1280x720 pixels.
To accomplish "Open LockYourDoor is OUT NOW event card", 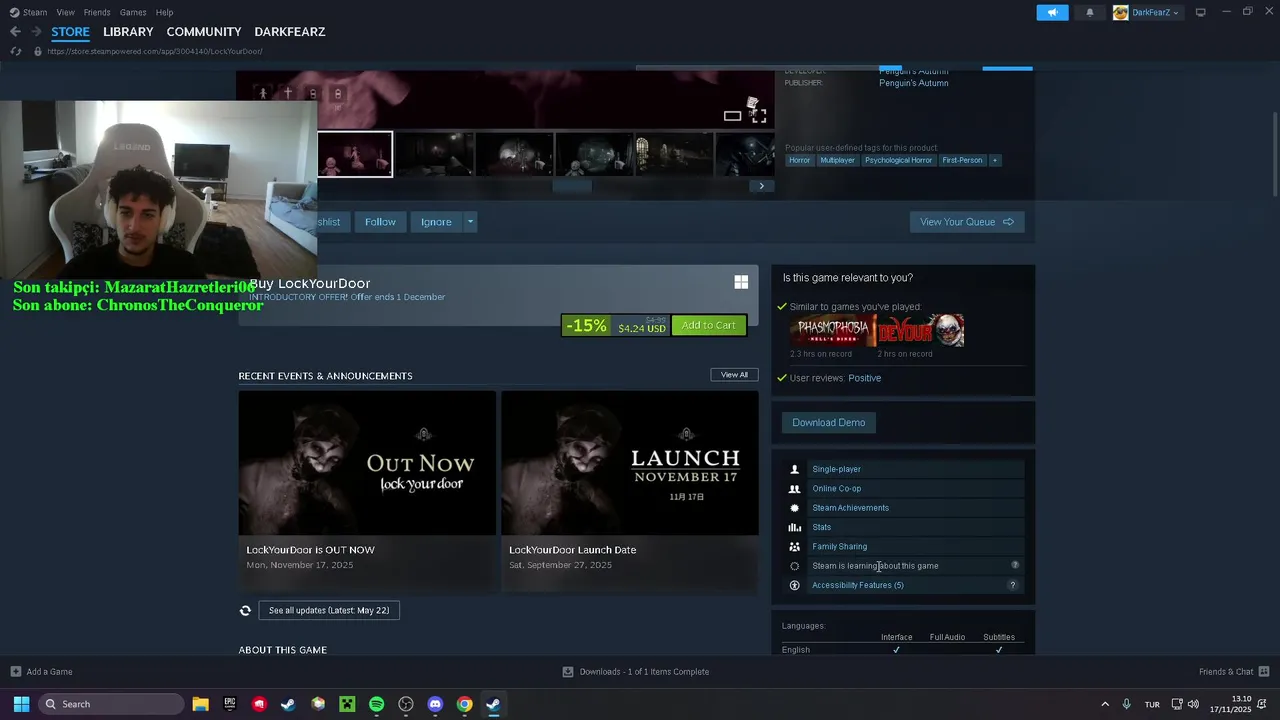I will point(367,491).
